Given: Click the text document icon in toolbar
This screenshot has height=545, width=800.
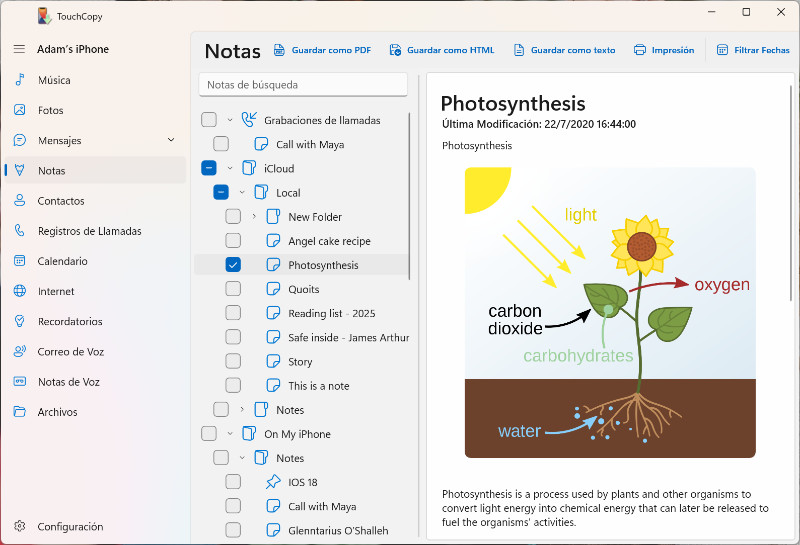Looking at the screenshot, I should click(519, 50).
